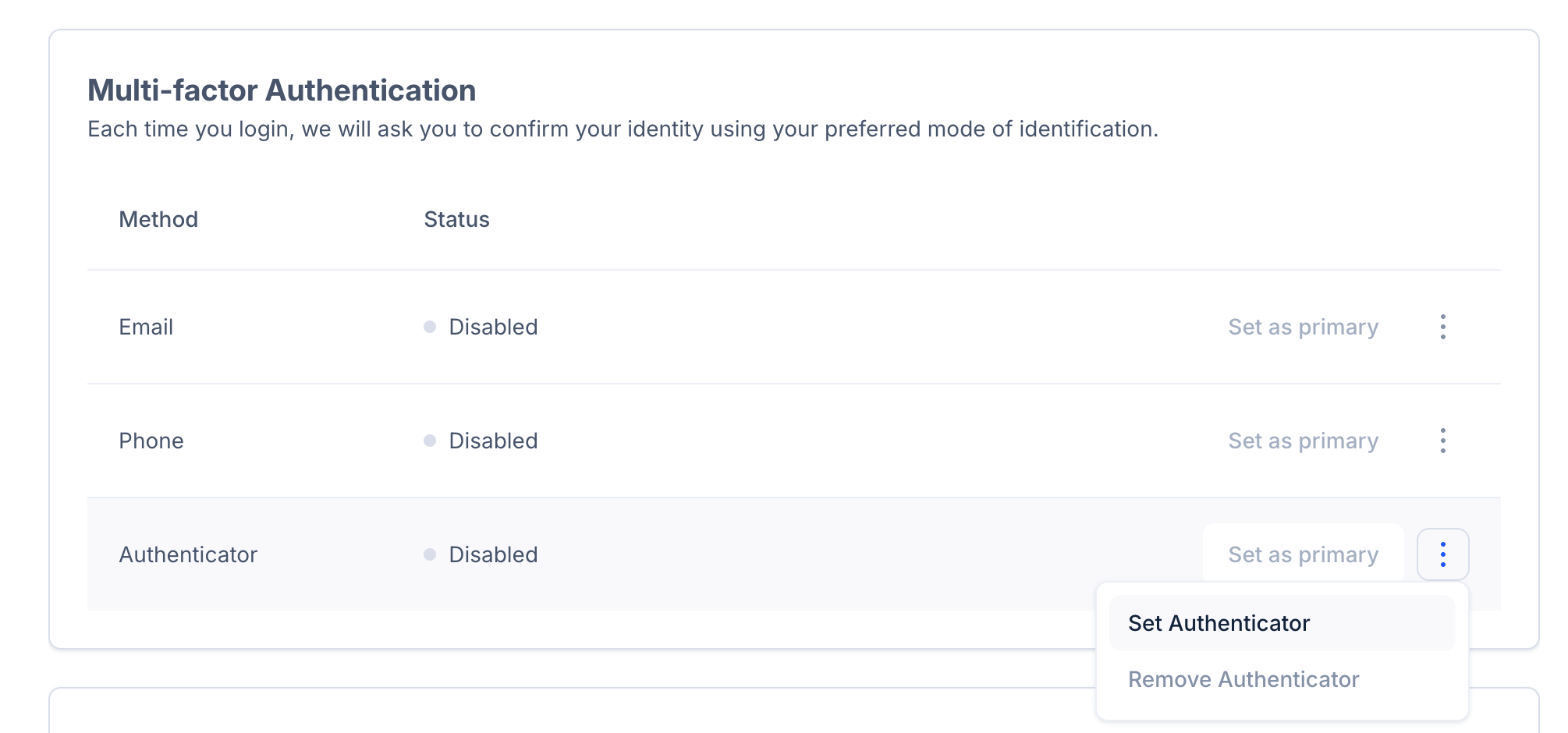This screenshot has width=1568, height=733.
Task: Click the Phone status indicator dot
Action: point(430,441)
